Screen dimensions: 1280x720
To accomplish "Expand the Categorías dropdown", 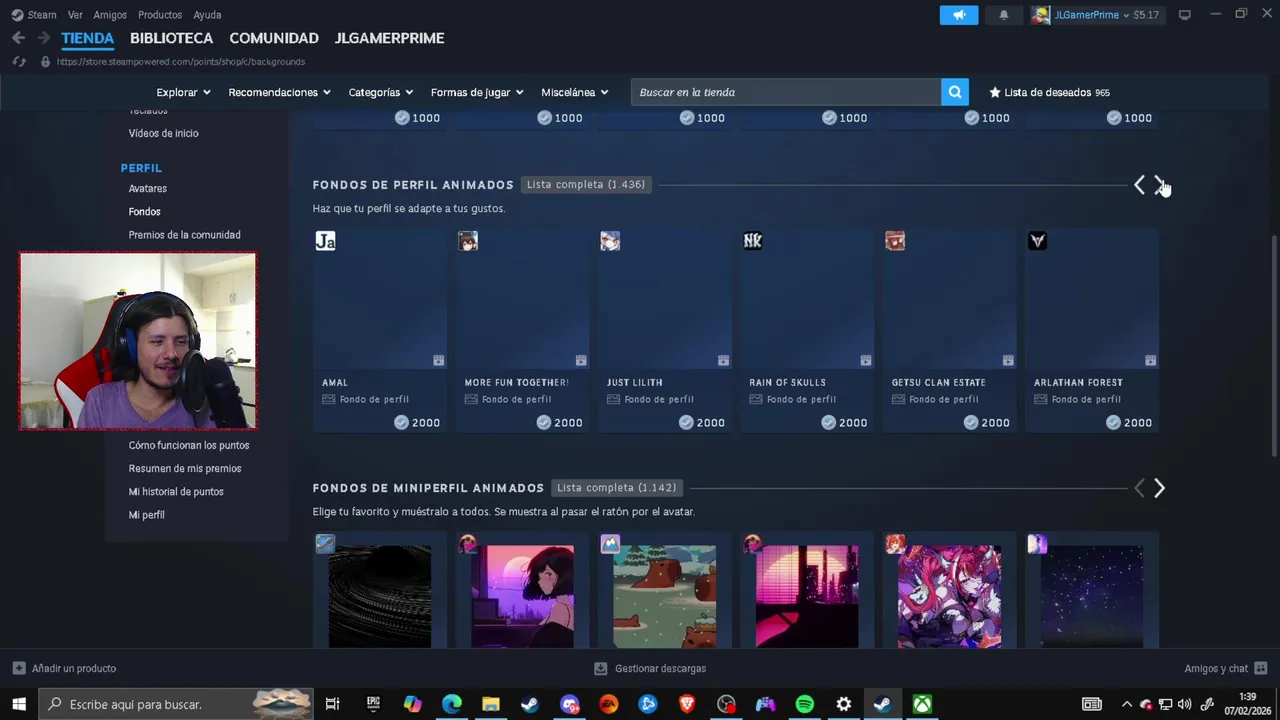I will [x=380, y=92].
